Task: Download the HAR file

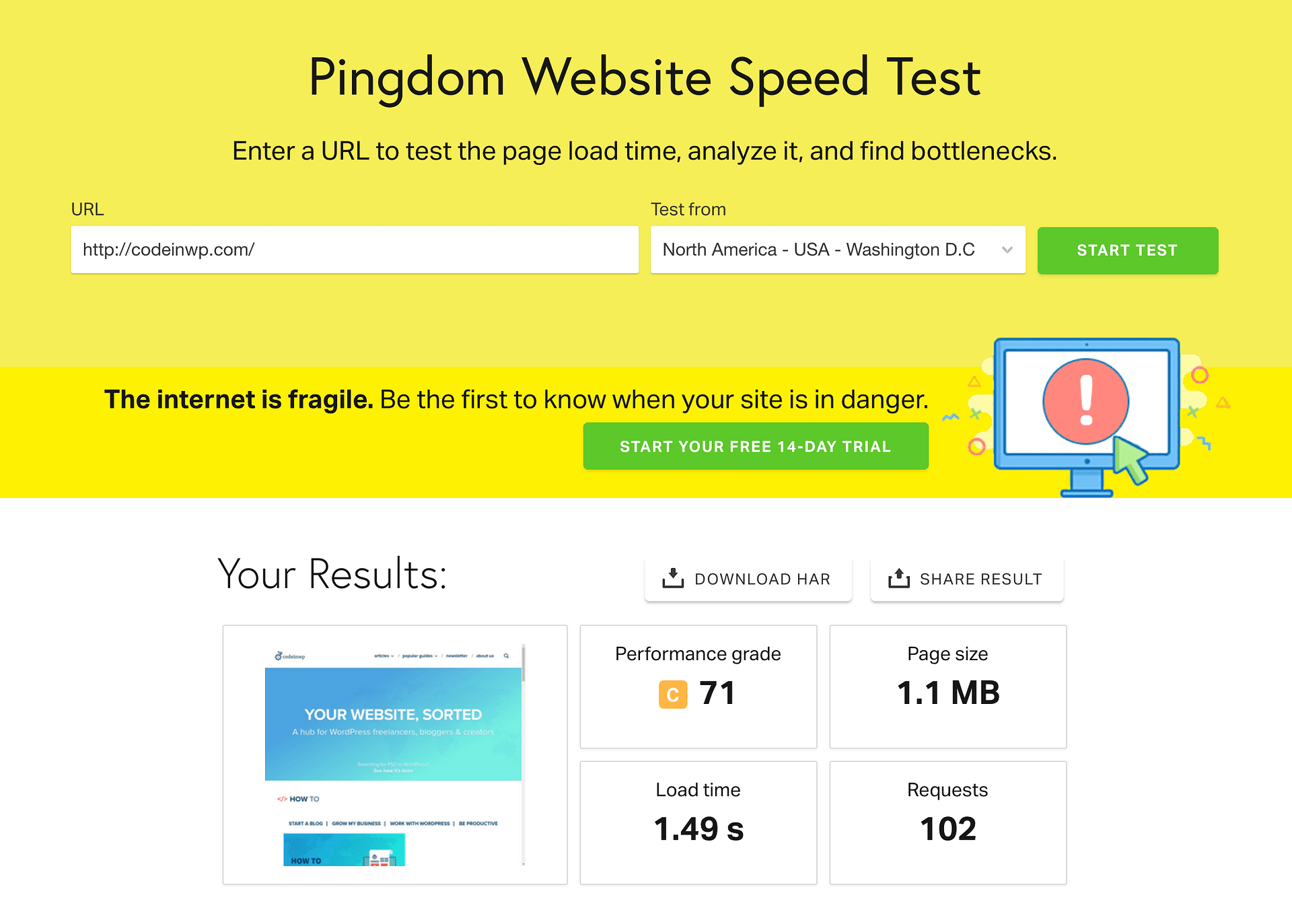Action: pyautogui.click(x=748, y=579)
